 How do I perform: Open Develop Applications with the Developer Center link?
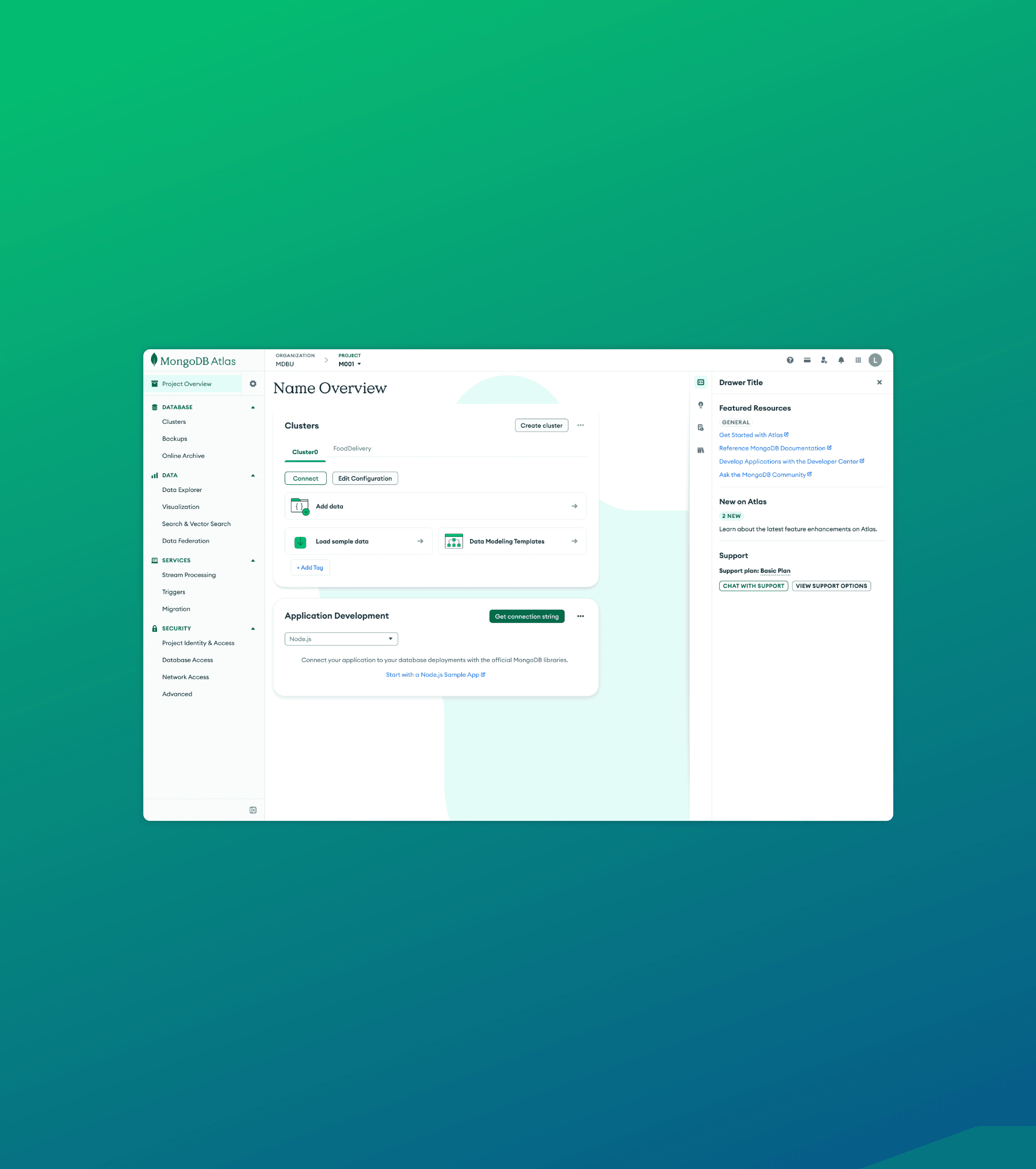pyautogui.click(x=792, y=461)
